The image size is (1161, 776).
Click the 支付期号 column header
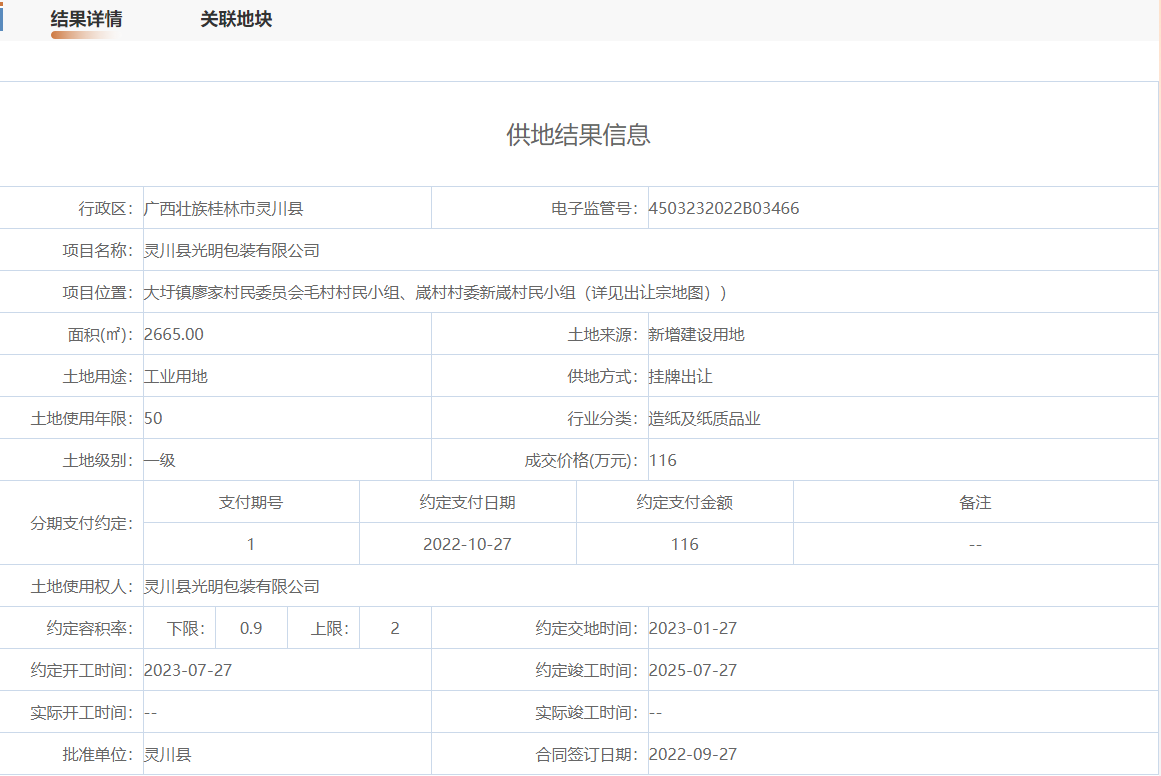point(251,503)
